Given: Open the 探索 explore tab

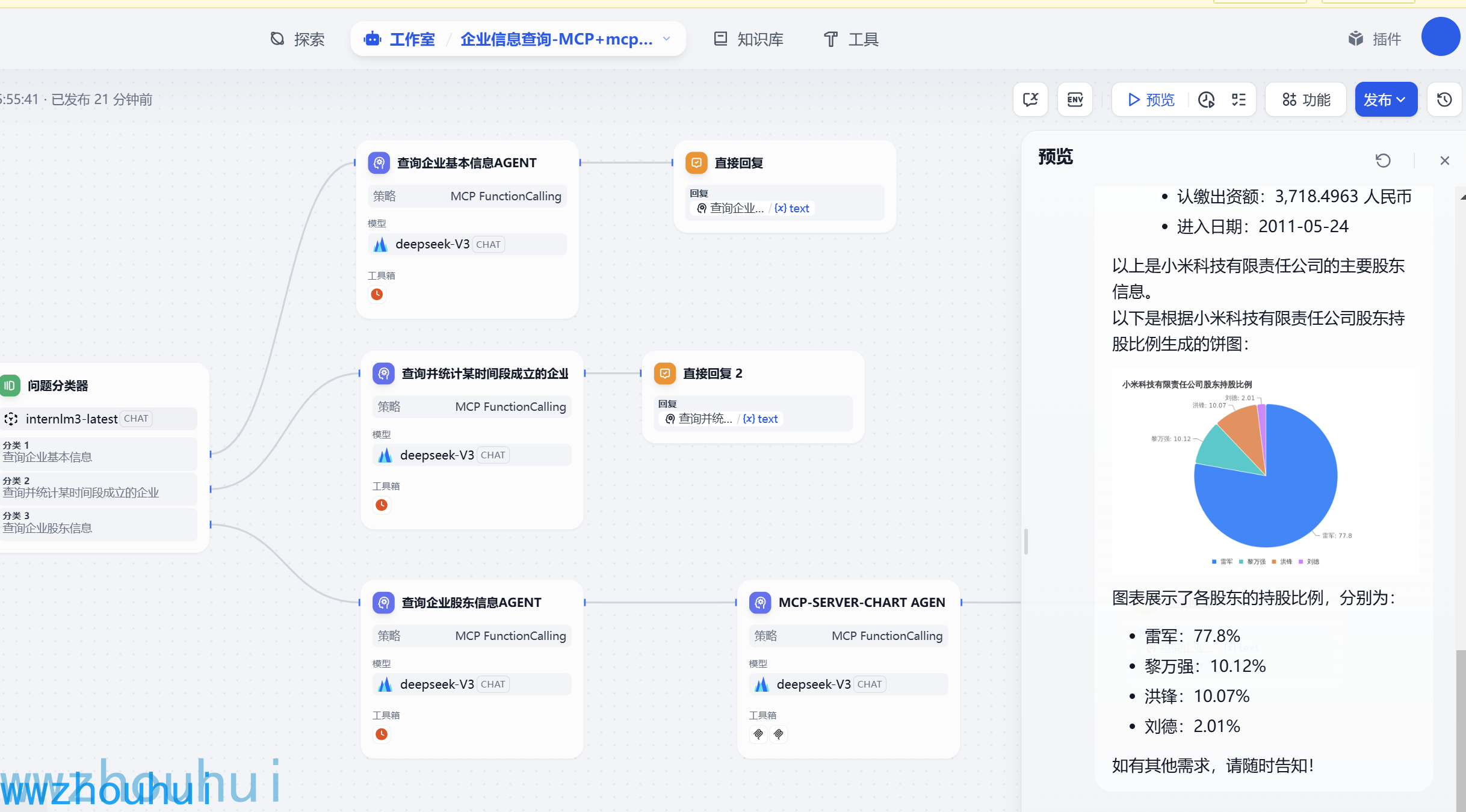Looking at the screenshot, I should click(297, 39).
